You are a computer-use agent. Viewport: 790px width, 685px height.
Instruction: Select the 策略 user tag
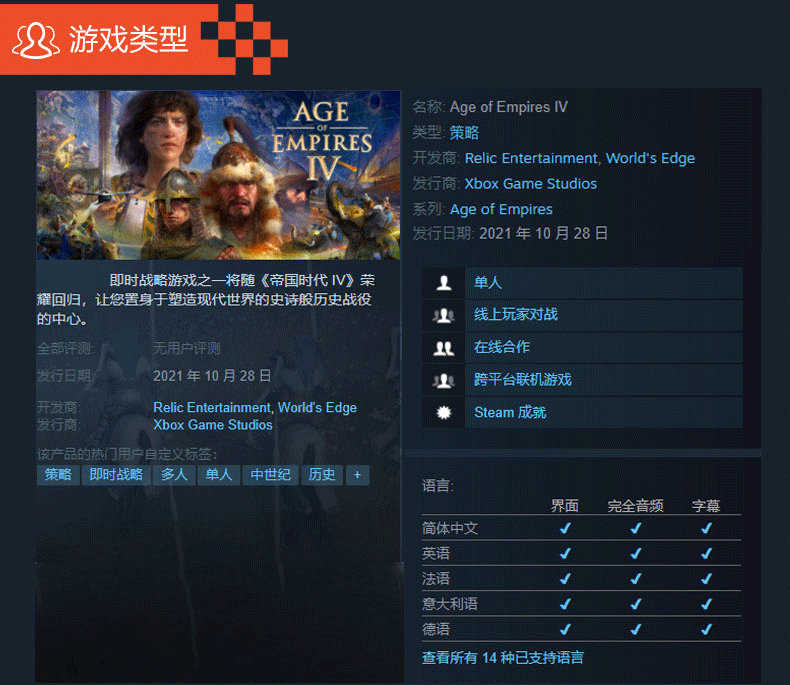(x=58, y=475)
